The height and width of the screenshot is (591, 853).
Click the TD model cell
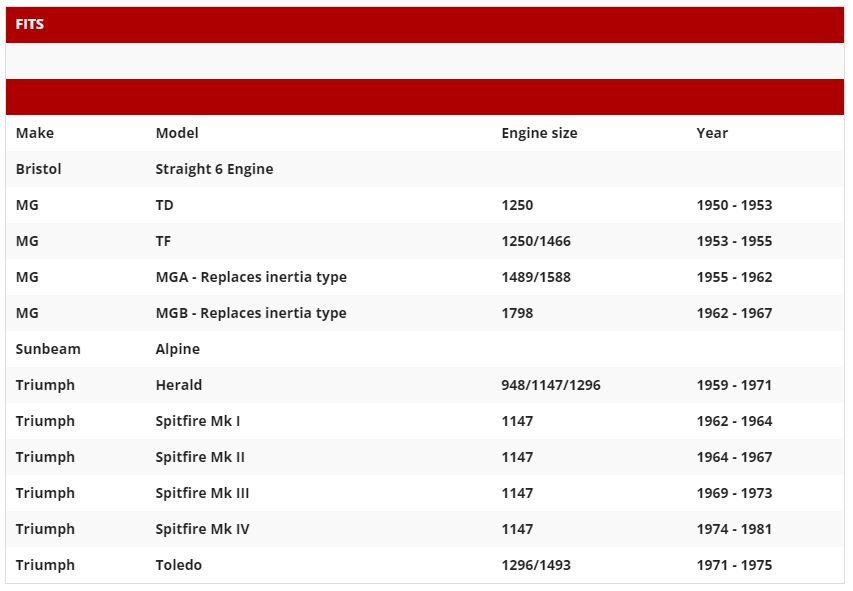click(164, 205)
